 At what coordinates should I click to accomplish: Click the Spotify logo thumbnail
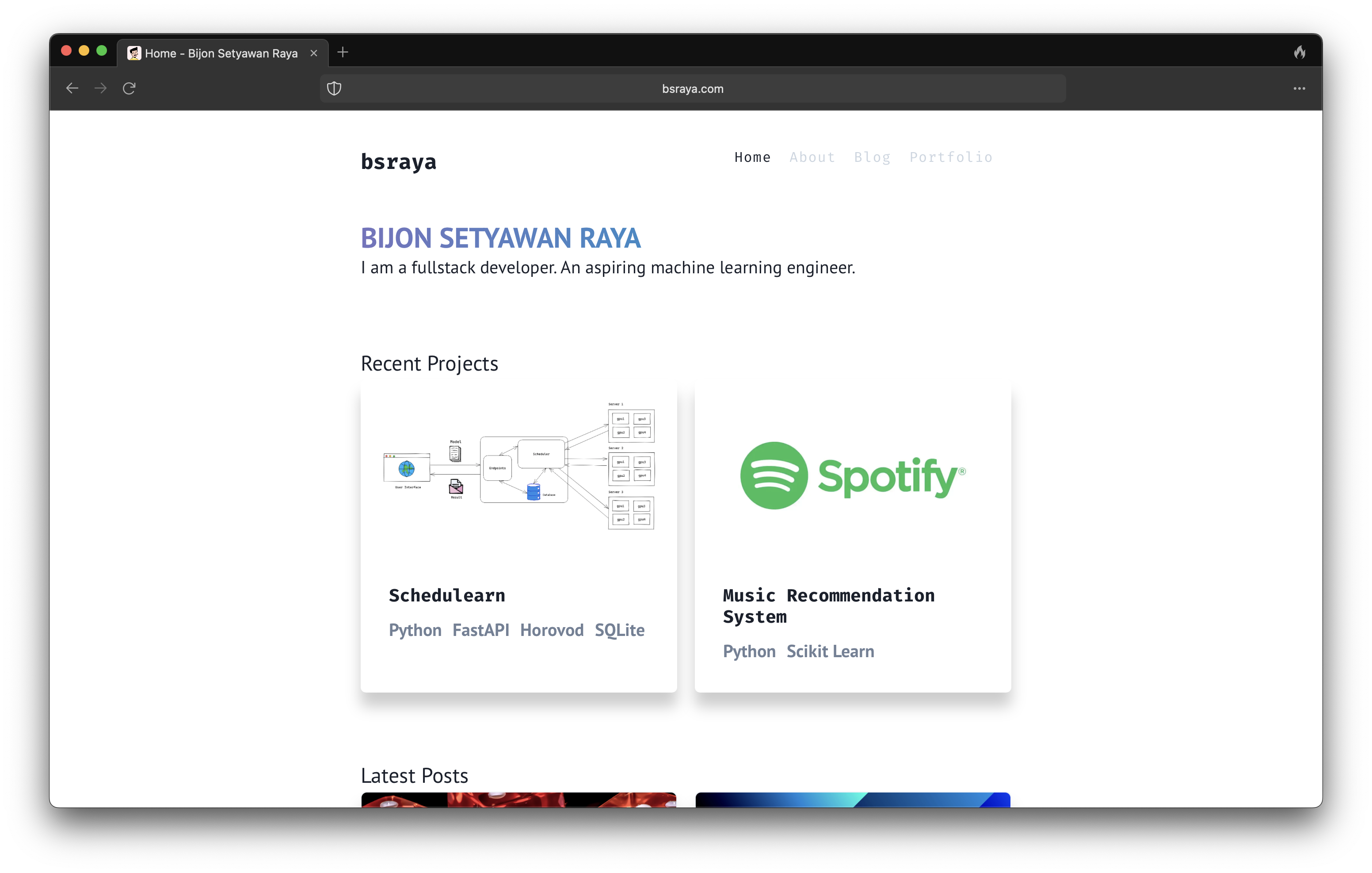coord(852,475)
